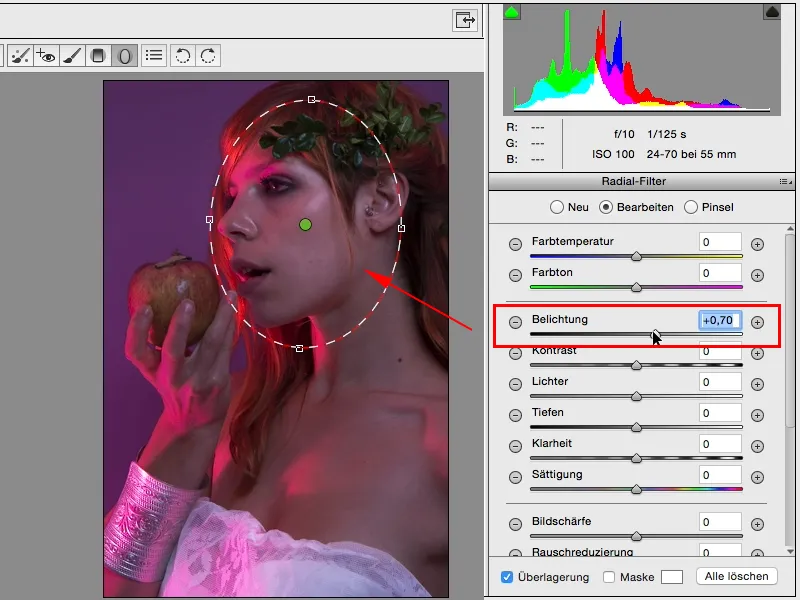Click the Farbton slider handle
The image size is (800, 600).
coord(636,287)
